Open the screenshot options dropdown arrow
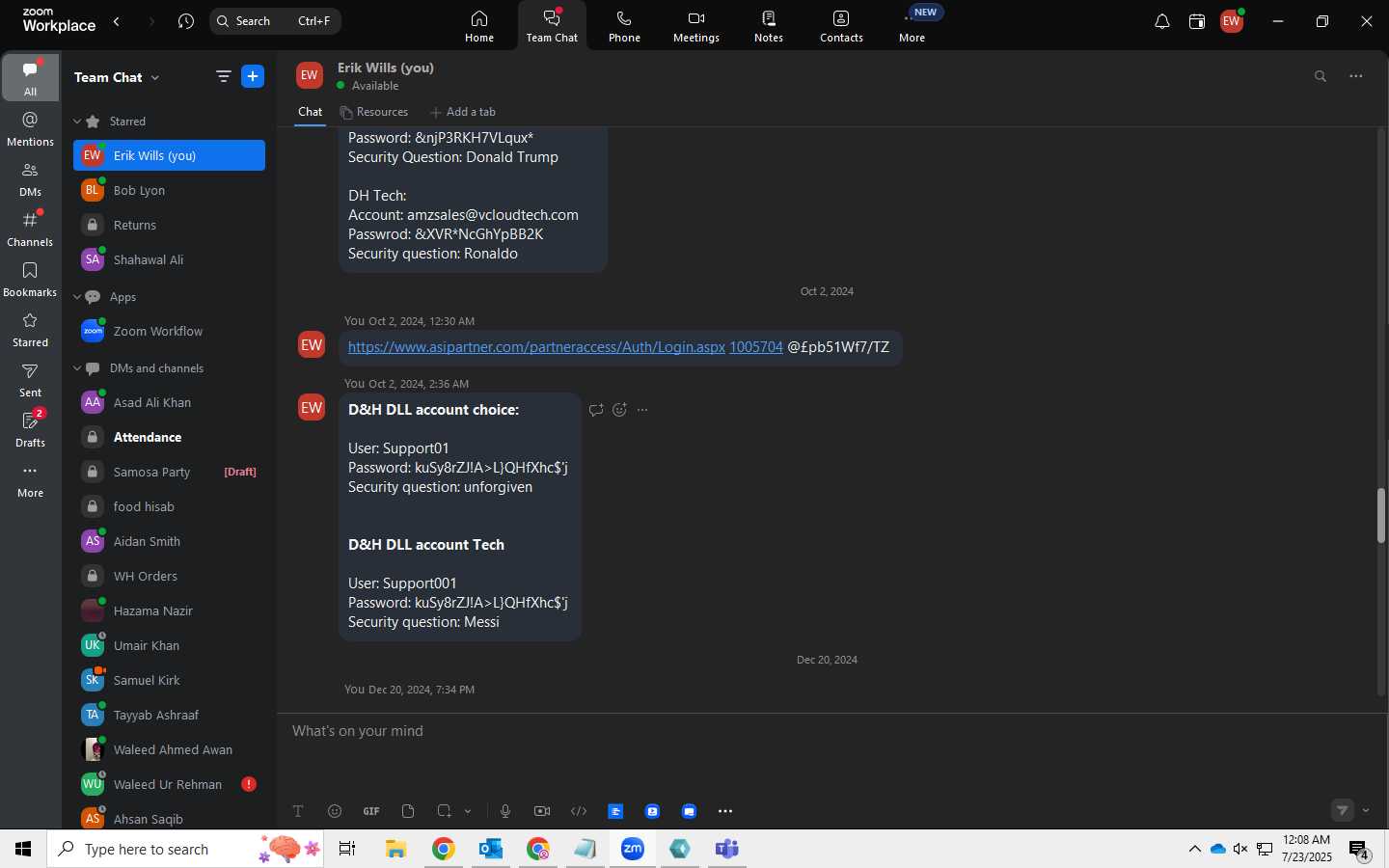 [x=468, y=811]
